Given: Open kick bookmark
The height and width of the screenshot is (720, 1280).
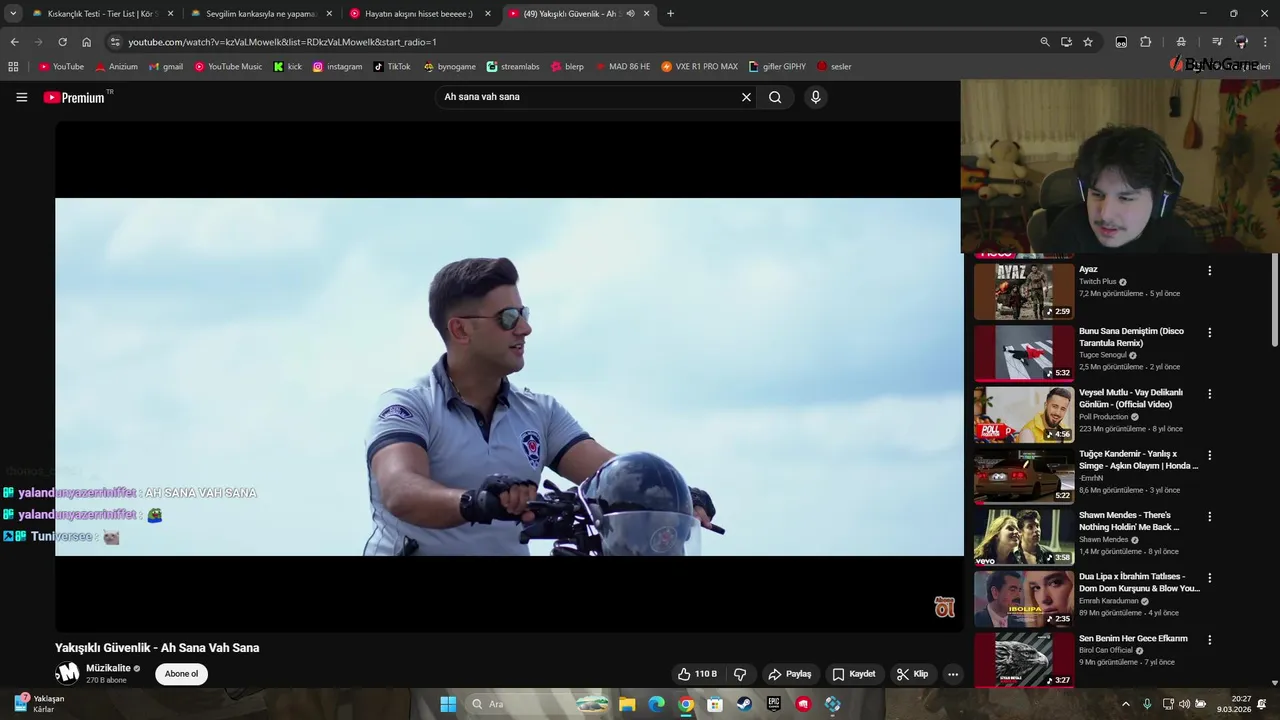Looking at the screenshot, I should click(x=288, y=67).
